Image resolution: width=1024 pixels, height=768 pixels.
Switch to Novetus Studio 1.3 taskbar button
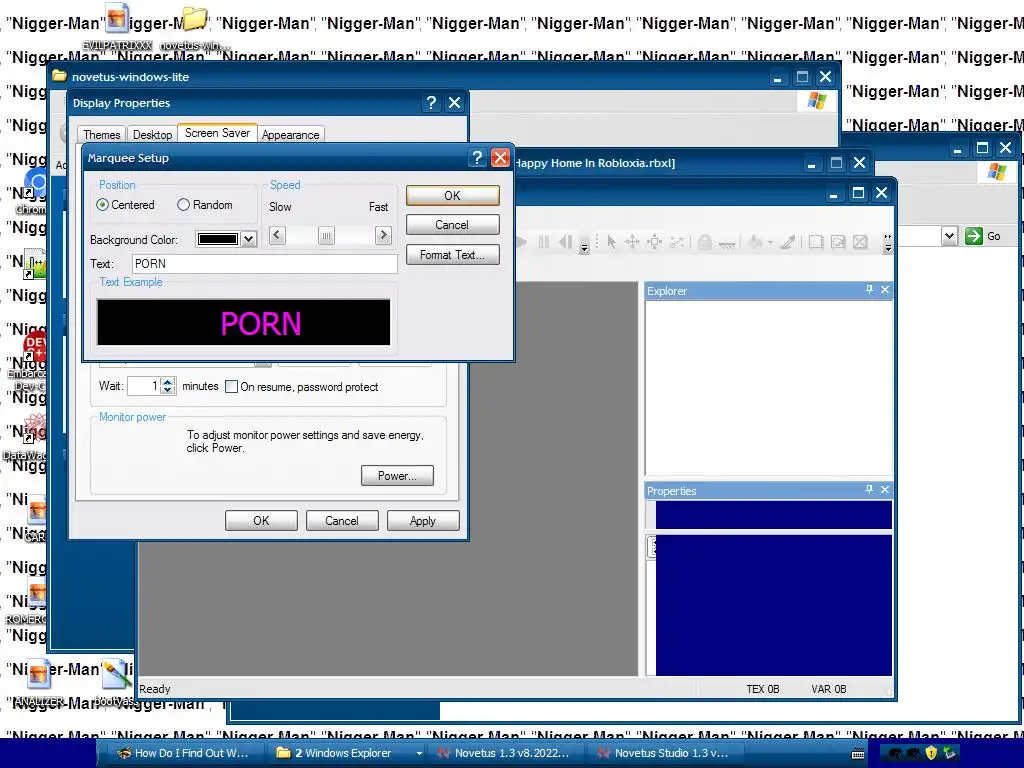tap(664, 753)
